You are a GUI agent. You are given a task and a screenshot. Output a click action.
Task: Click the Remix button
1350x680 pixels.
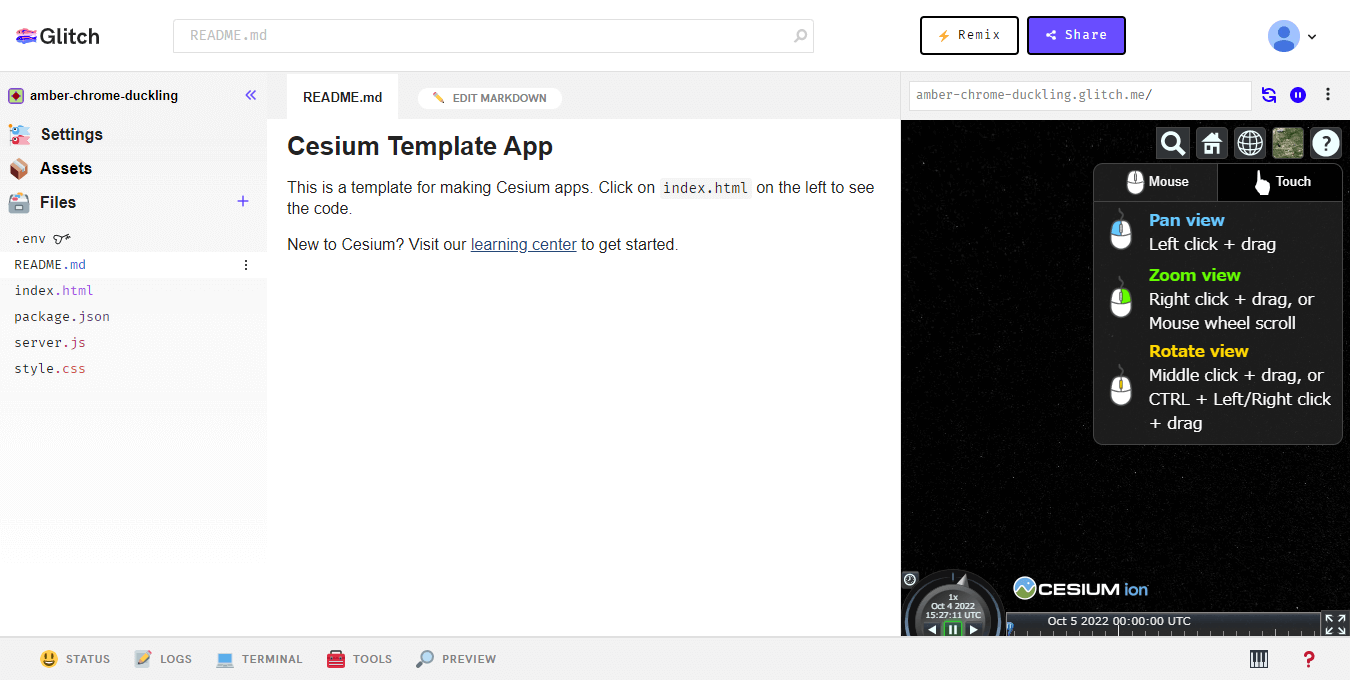969,35
